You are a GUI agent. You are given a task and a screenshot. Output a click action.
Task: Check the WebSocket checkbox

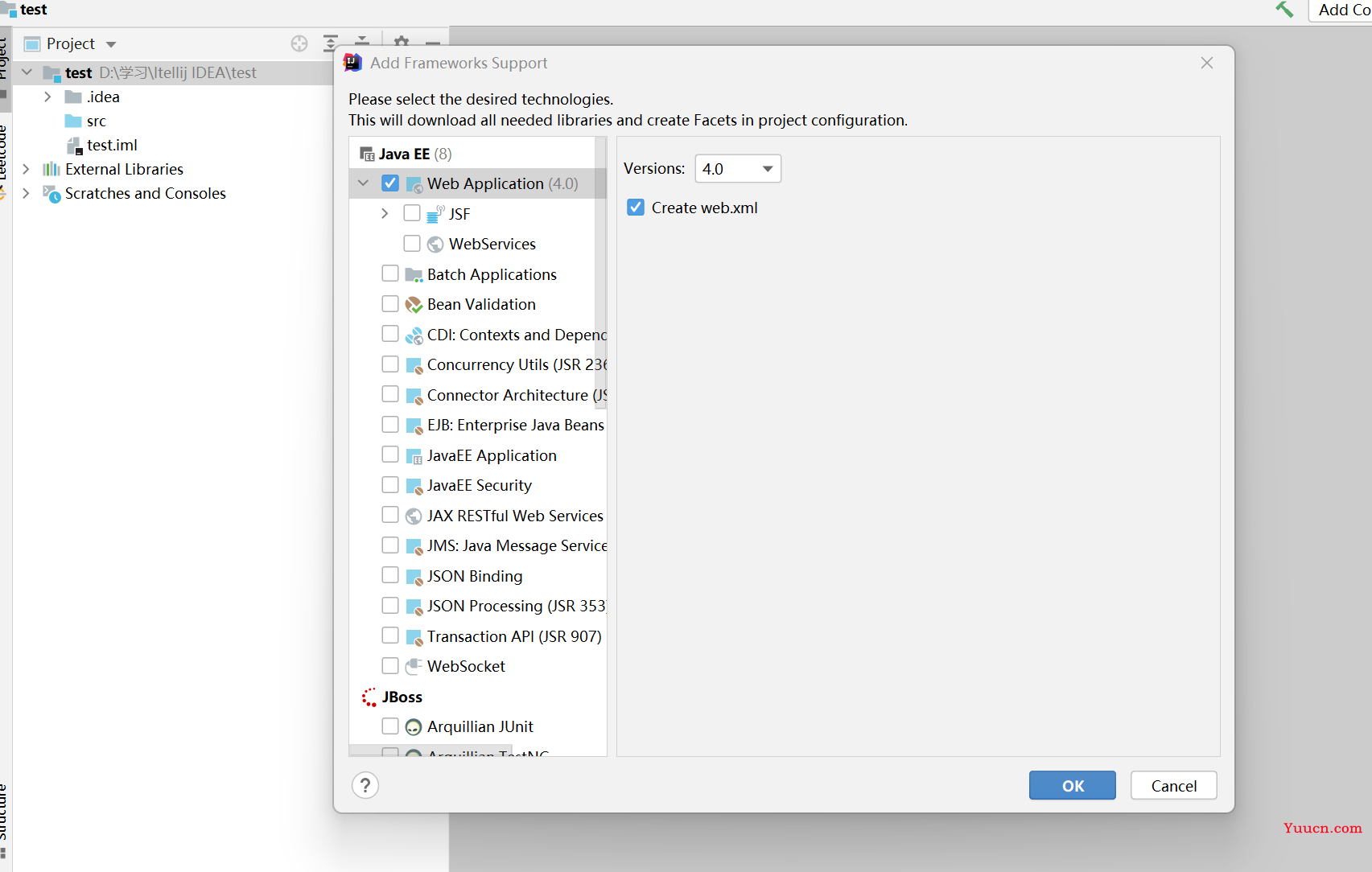pyautogui.click(x=390, y=665)
